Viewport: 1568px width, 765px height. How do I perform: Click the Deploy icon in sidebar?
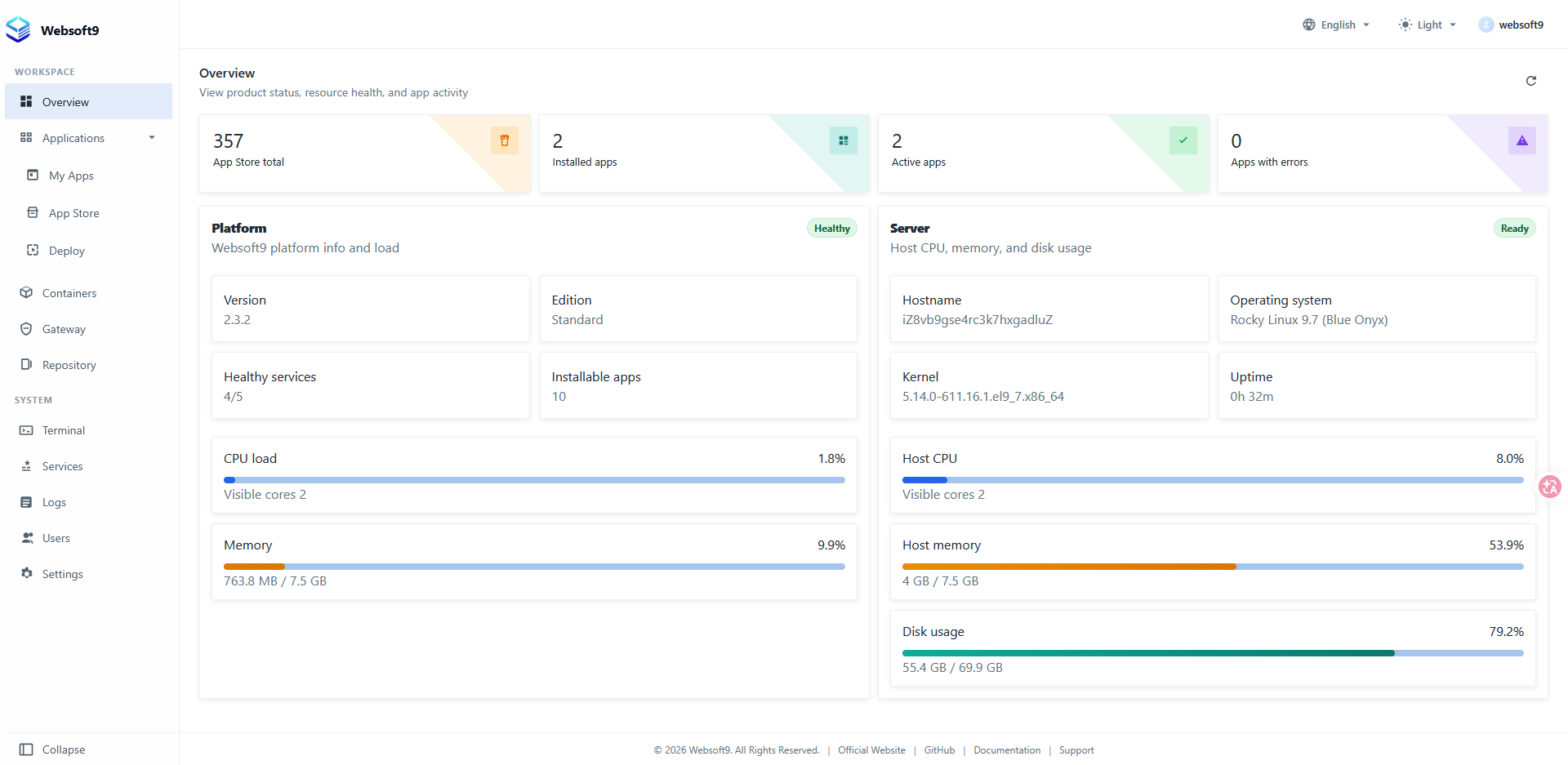pos(33,250)
